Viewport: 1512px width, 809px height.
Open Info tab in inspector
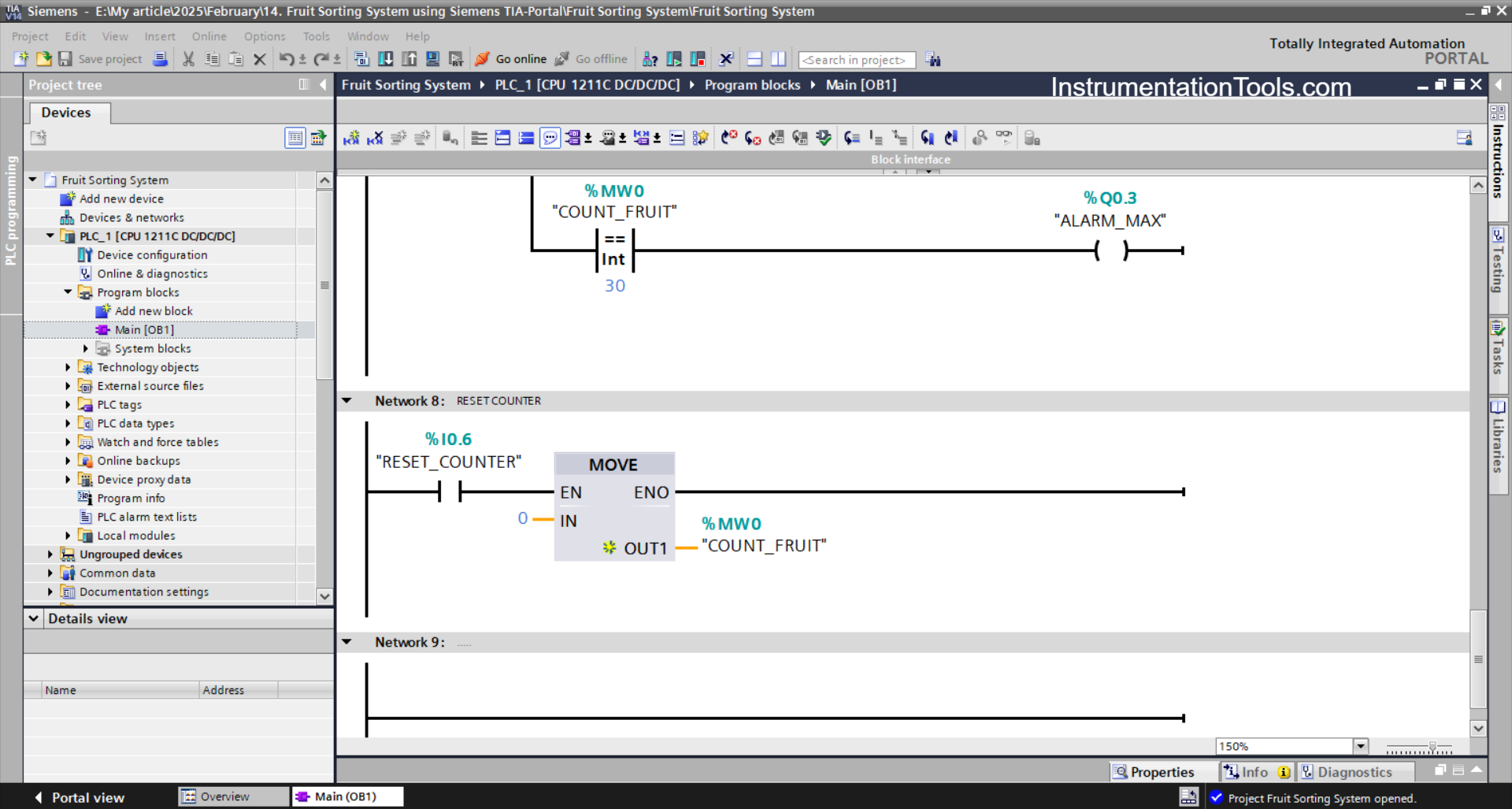[1257, 772]
